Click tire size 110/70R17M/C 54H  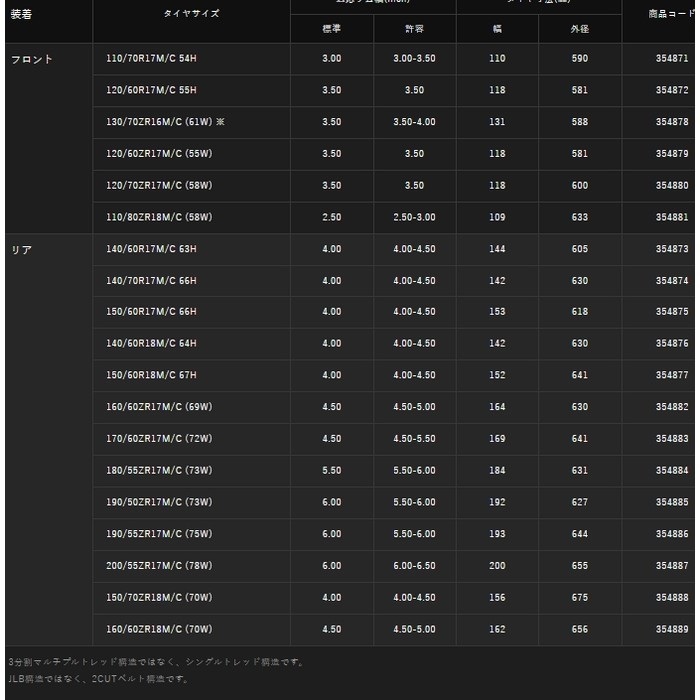pyautogui.click(x=152, y=59)
